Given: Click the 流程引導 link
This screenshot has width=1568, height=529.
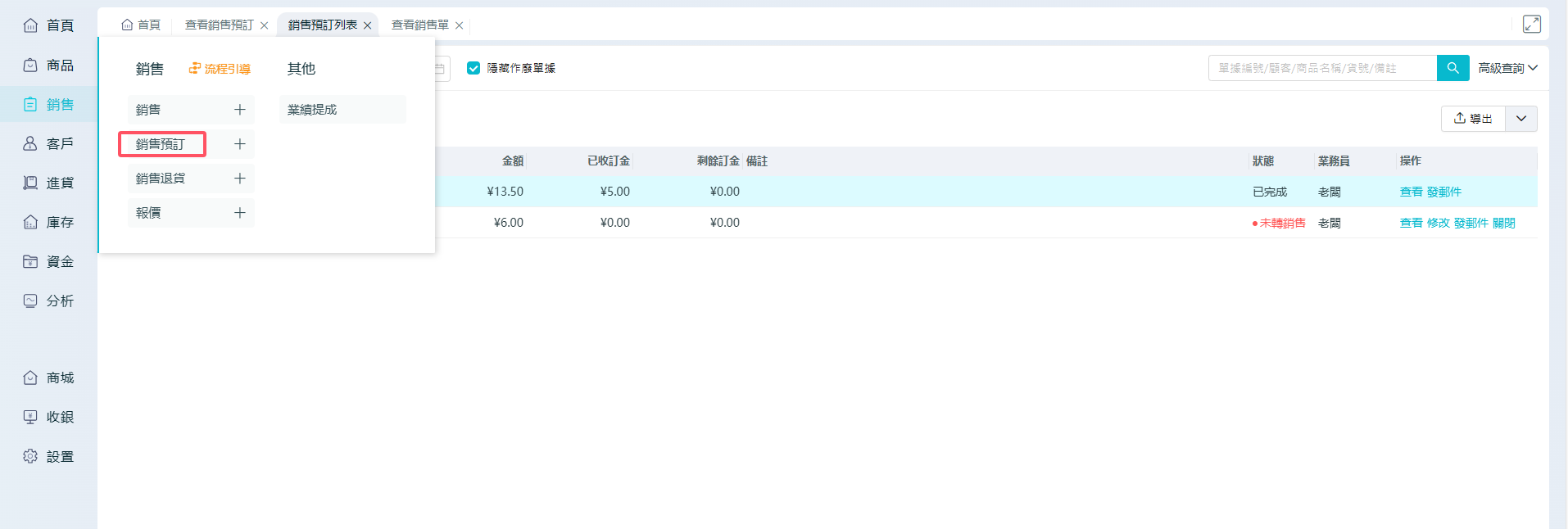Looking at the screenshot, I should pyautogui.click(x=220, y=69).
